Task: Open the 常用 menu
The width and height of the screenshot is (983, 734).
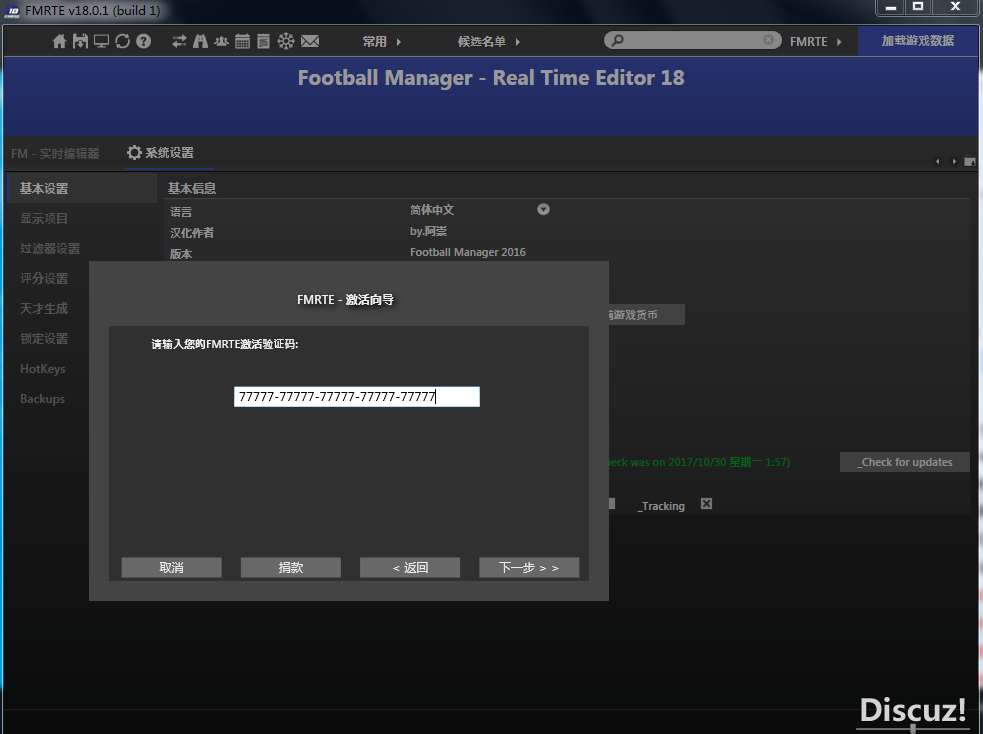Action: click(381, 42)
